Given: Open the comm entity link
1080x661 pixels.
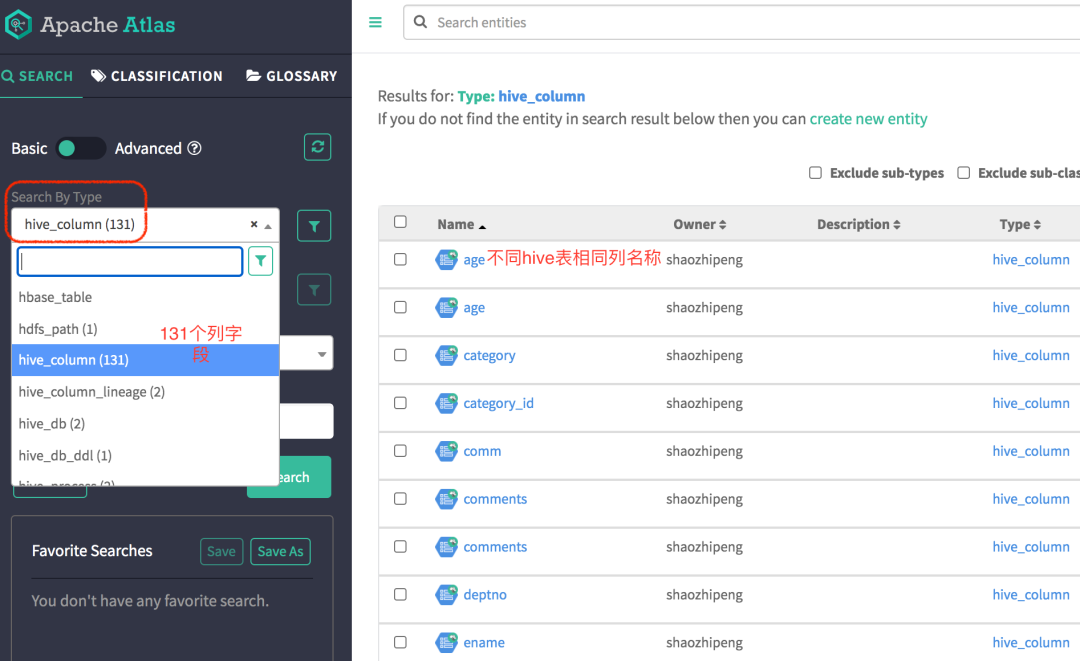Looking at the screenshot, I should tap(482, 451).
